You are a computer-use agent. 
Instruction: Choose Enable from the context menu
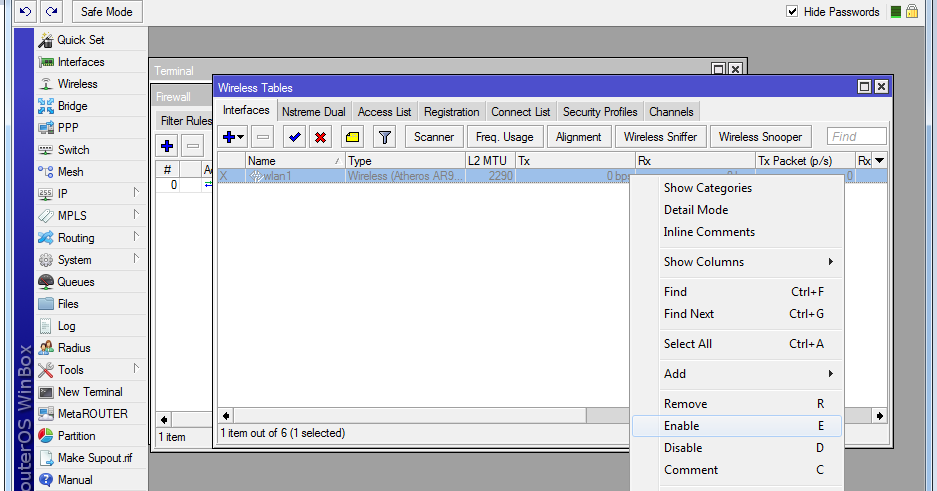click(737, 426)
